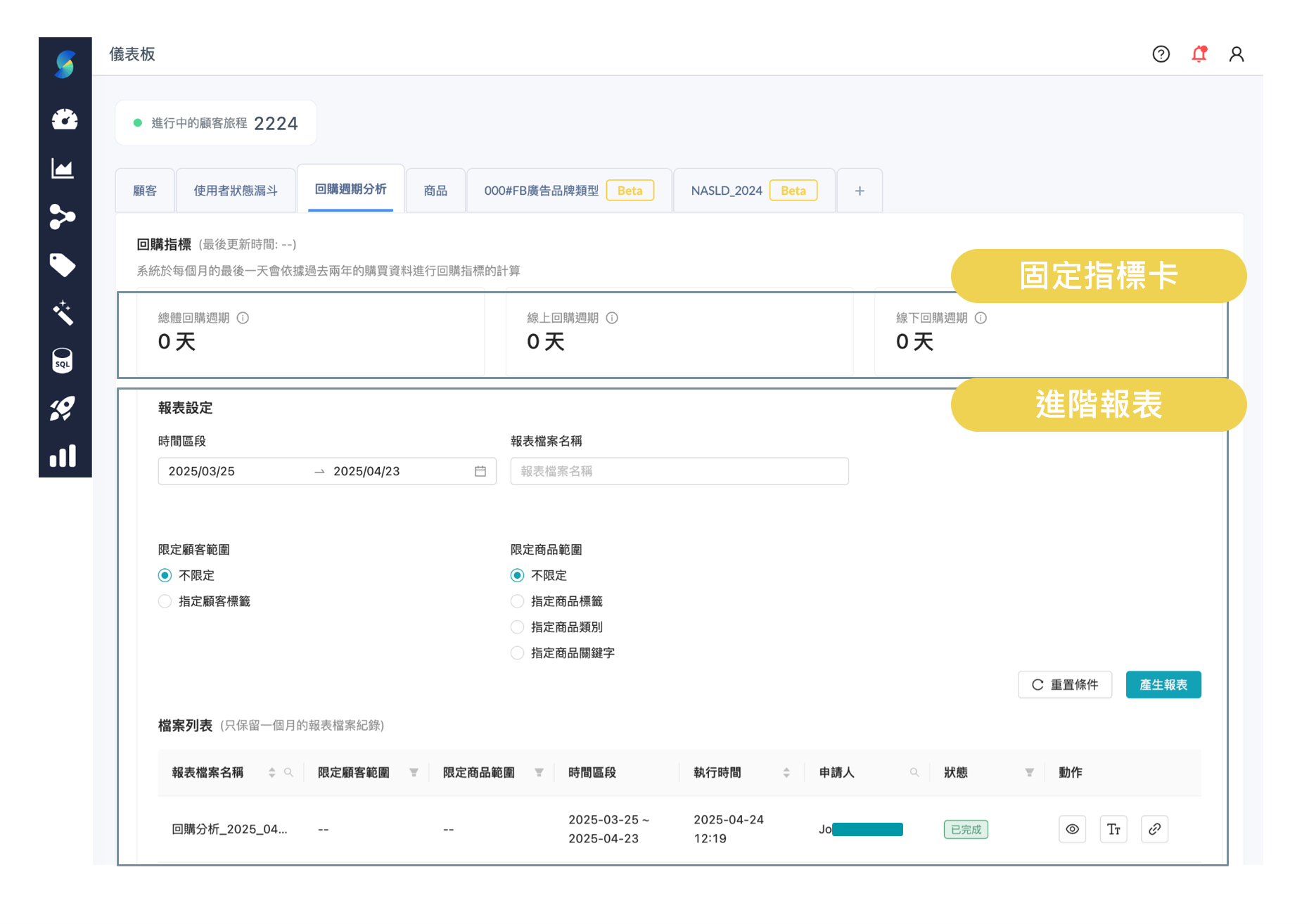Open the date range calendar picker
This screenshot has width=1309, height=924.
coord(481,471)
